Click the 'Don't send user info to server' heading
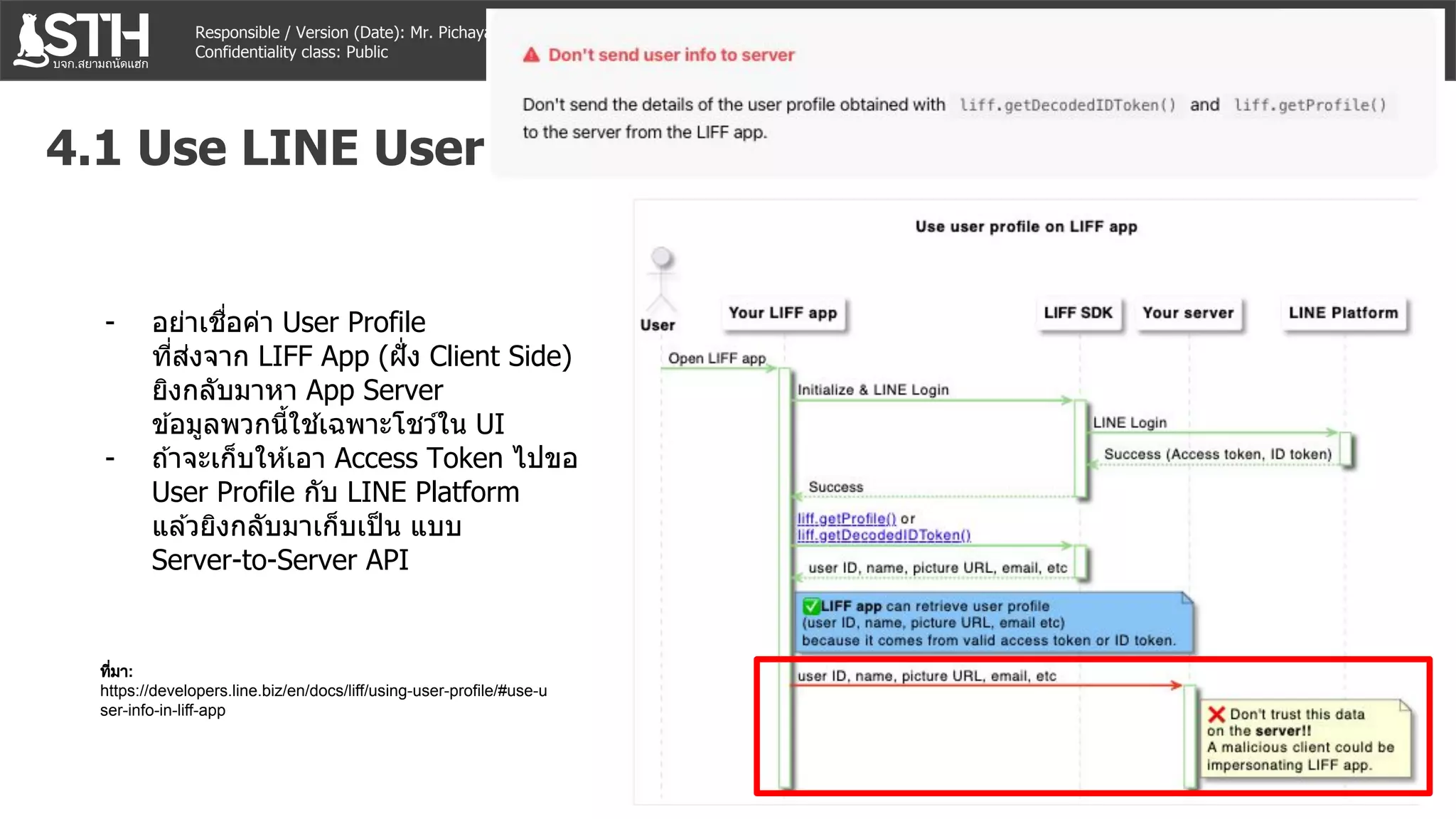The height and width of the screenshot is (819, 1456). coord(671,55)
